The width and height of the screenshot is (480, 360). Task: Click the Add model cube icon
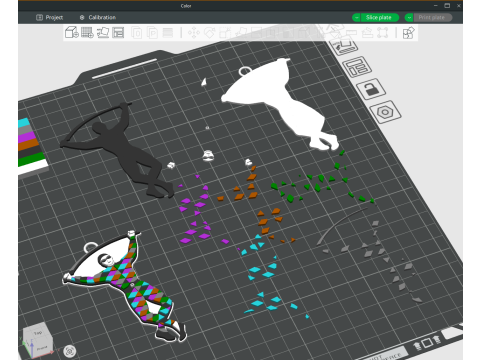72,33
